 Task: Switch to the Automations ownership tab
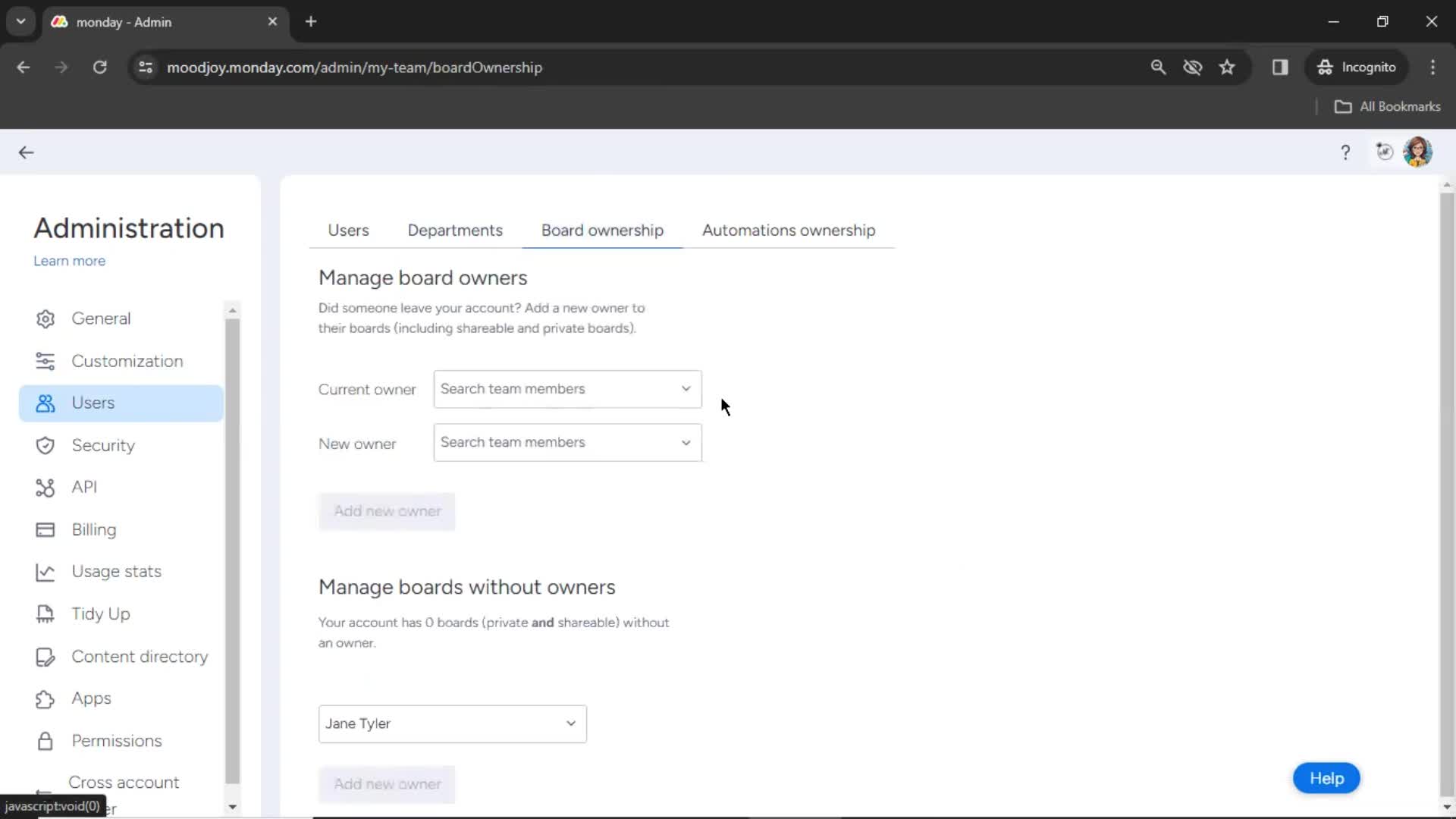click(x=788, y=229)
